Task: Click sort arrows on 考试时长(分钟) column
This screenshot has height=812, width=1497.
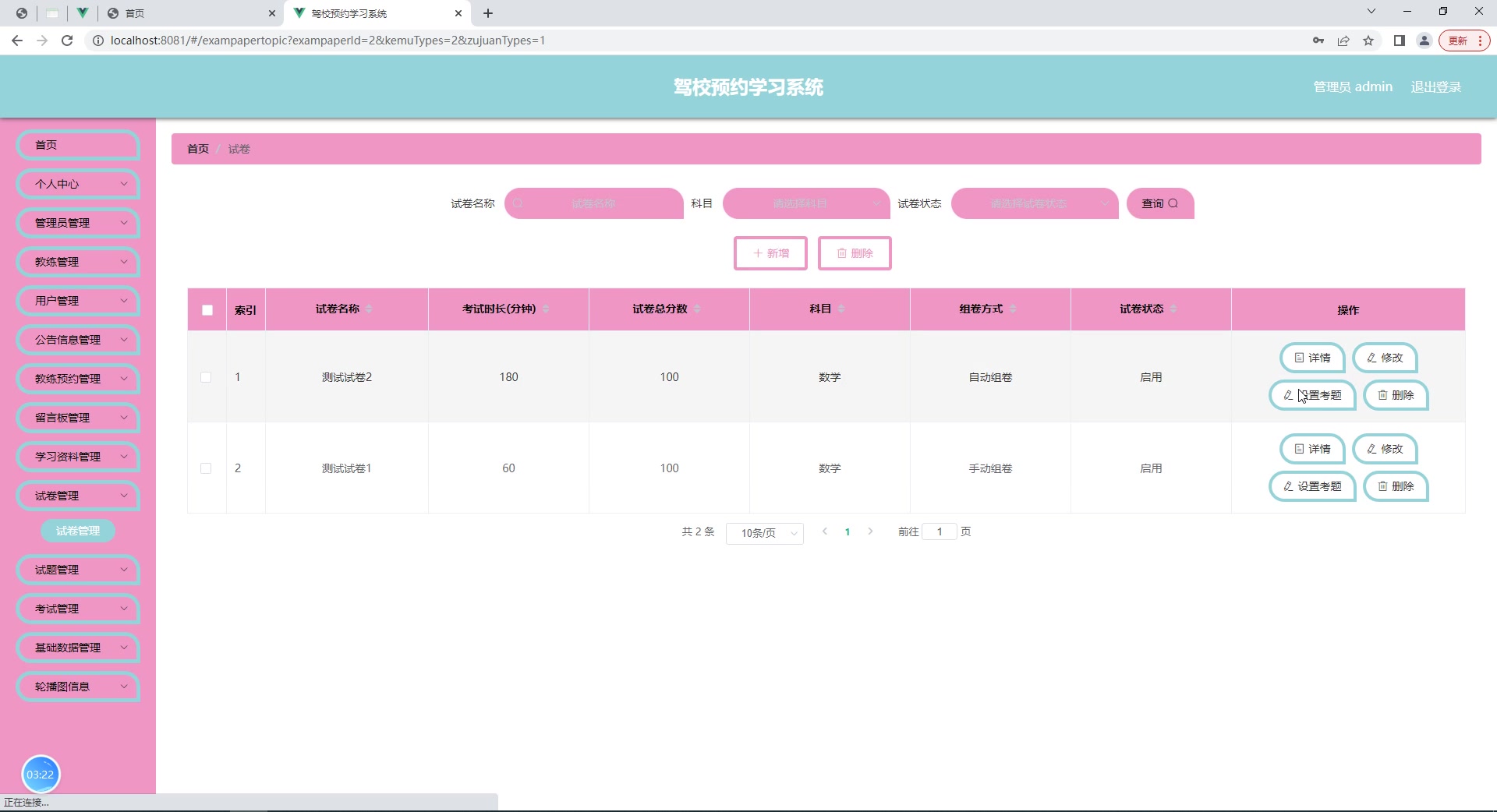Action: (546, 309)
